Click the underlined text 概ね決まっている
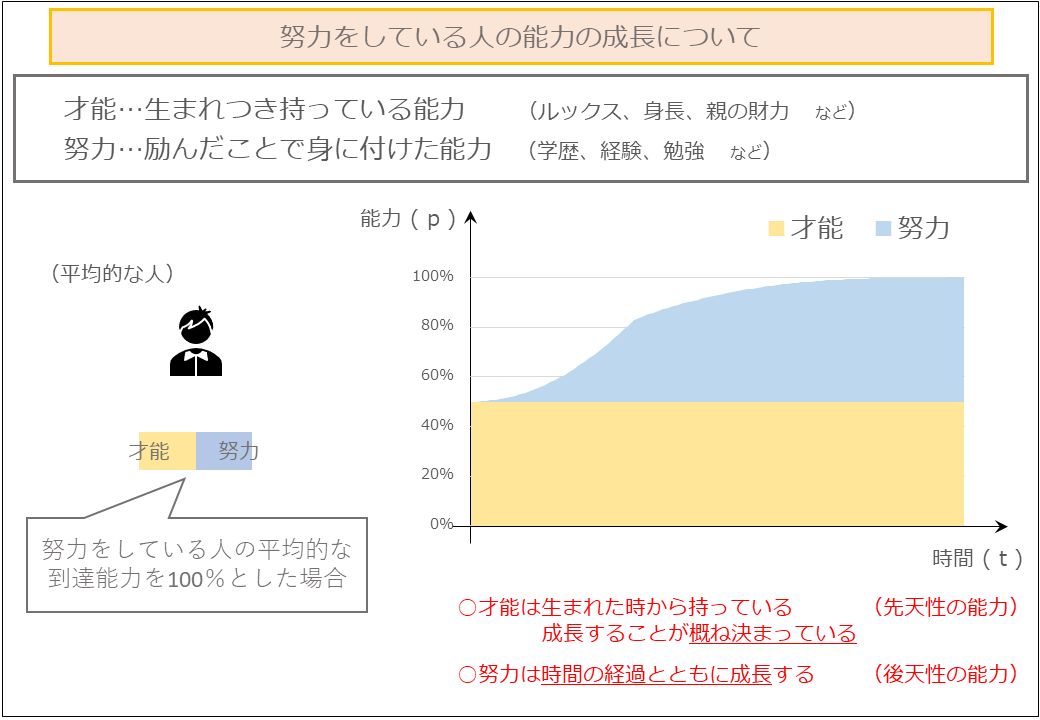 click(x=773, y=634)
